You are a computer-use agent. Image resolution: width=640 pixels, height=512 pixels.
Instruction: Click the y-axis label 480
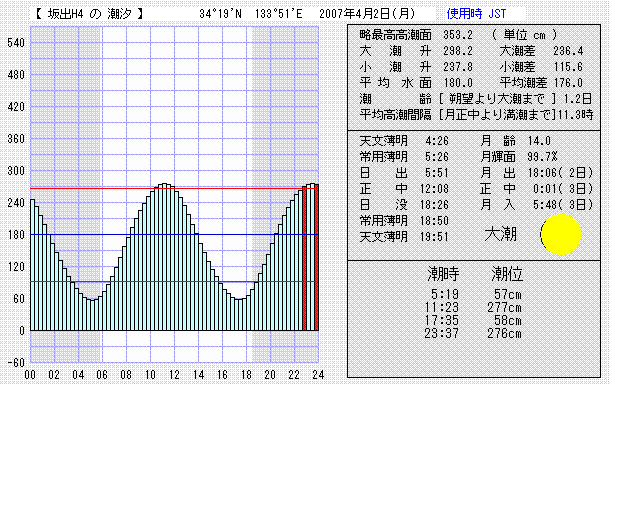click(x=16, y=75)
